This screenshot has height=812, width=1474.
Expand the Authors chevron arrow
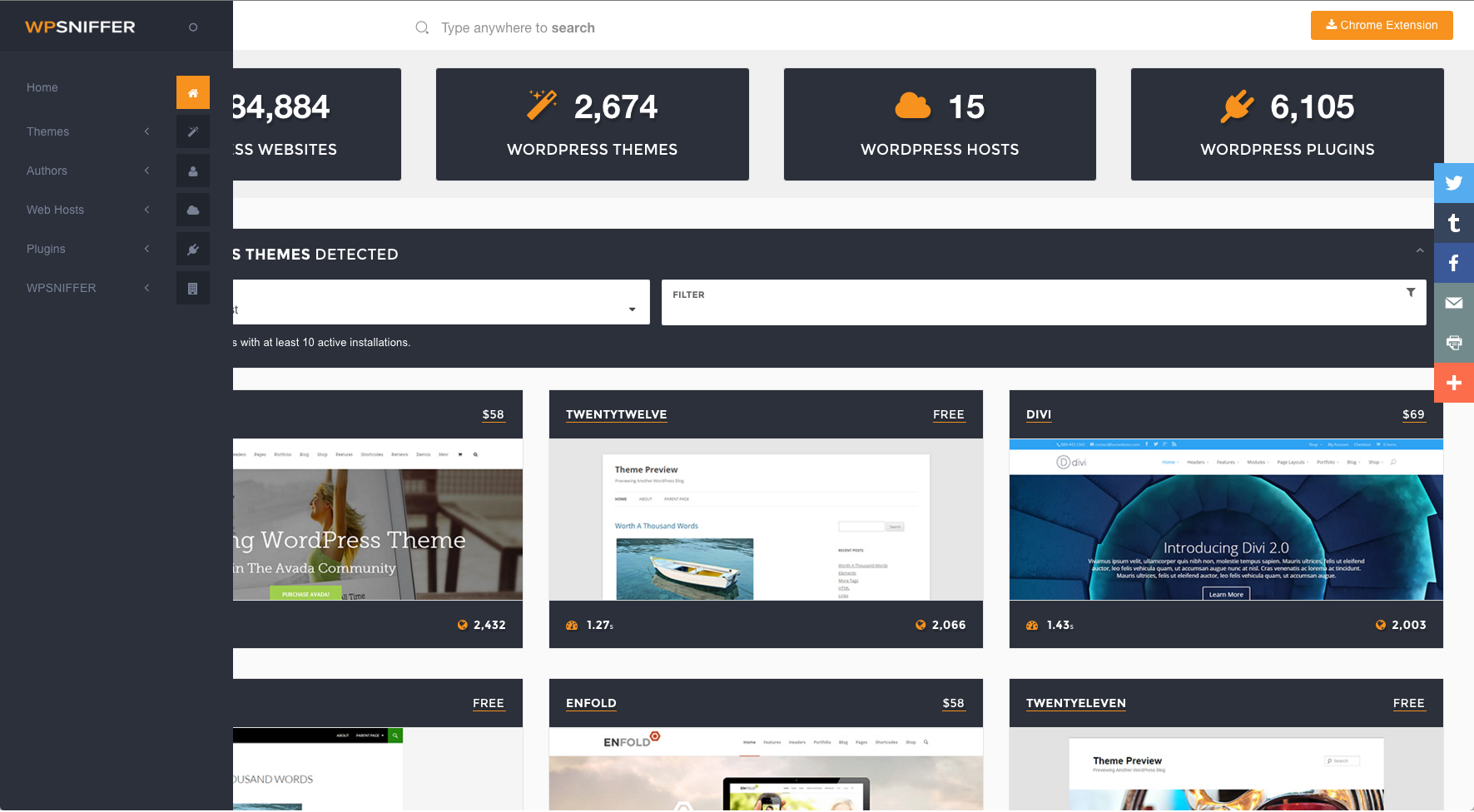coord(147,171)
